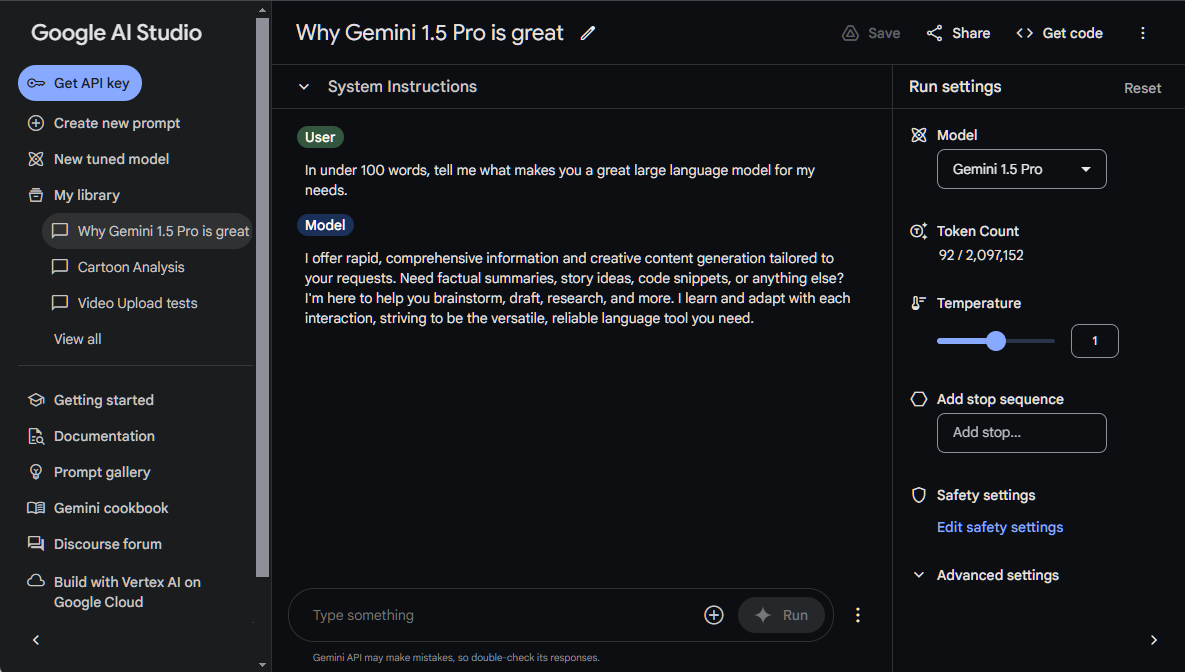Collapse the right Run settings panel
1185x672 pixels.
[x=1154, y=640]
